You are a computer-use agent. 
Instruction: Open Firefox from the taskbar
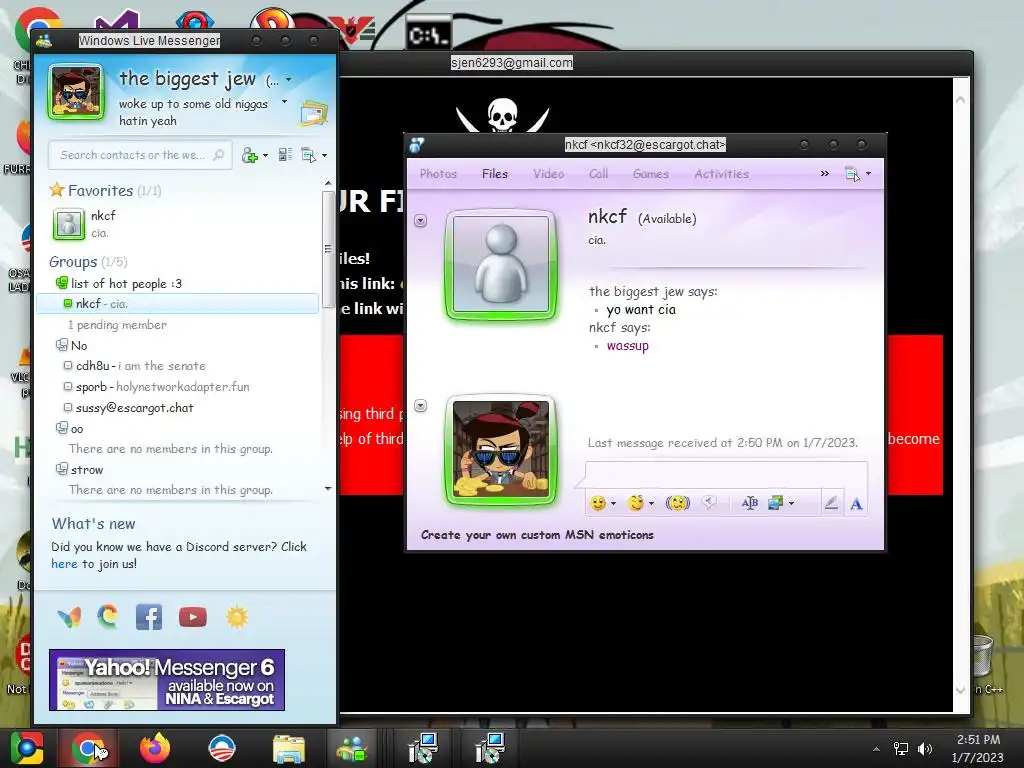click(x=155, y=748)
